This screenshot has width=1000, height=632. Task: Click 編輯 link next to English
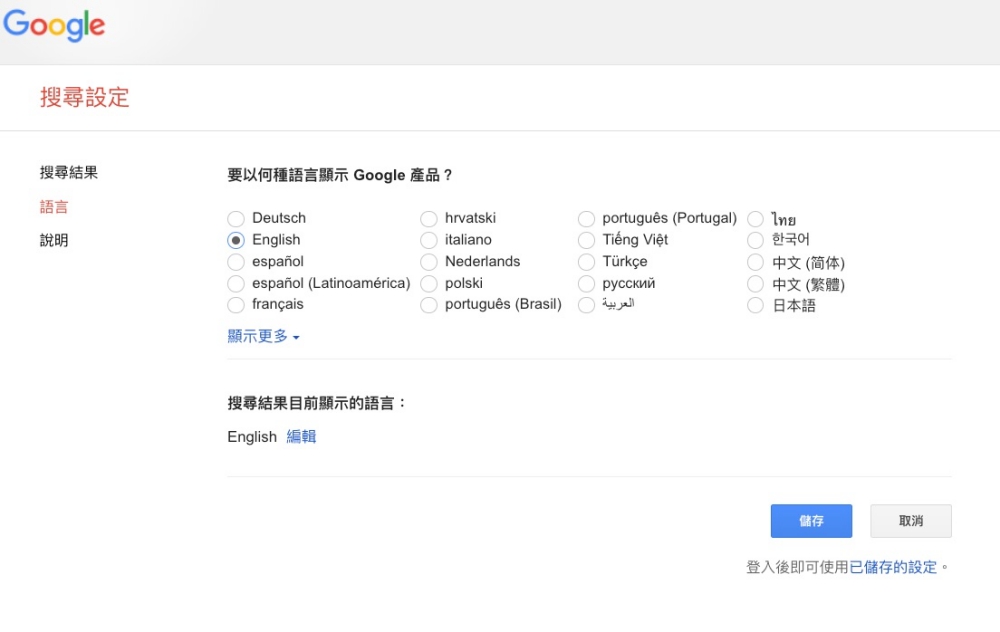click(301, 437)
